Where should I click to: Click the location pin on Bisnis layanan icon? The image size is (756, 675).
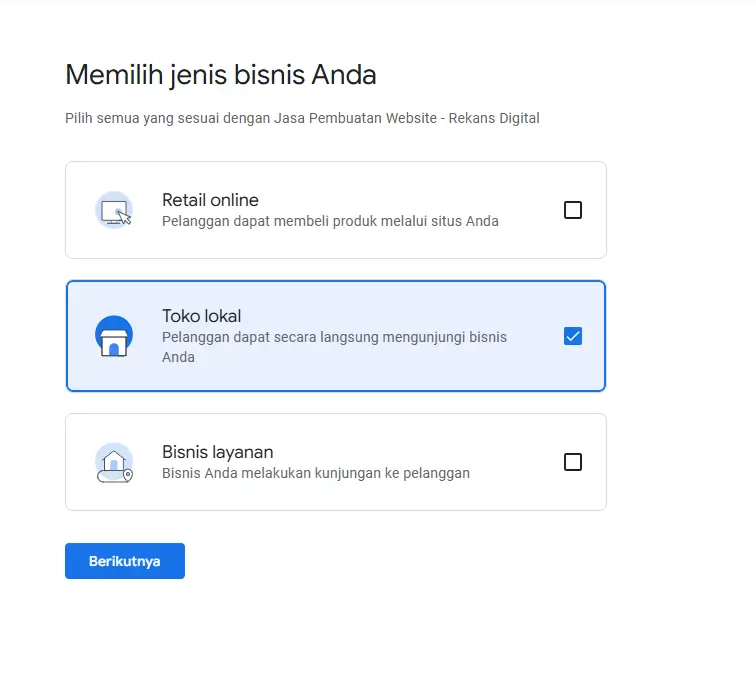click(x=128, y=475)
